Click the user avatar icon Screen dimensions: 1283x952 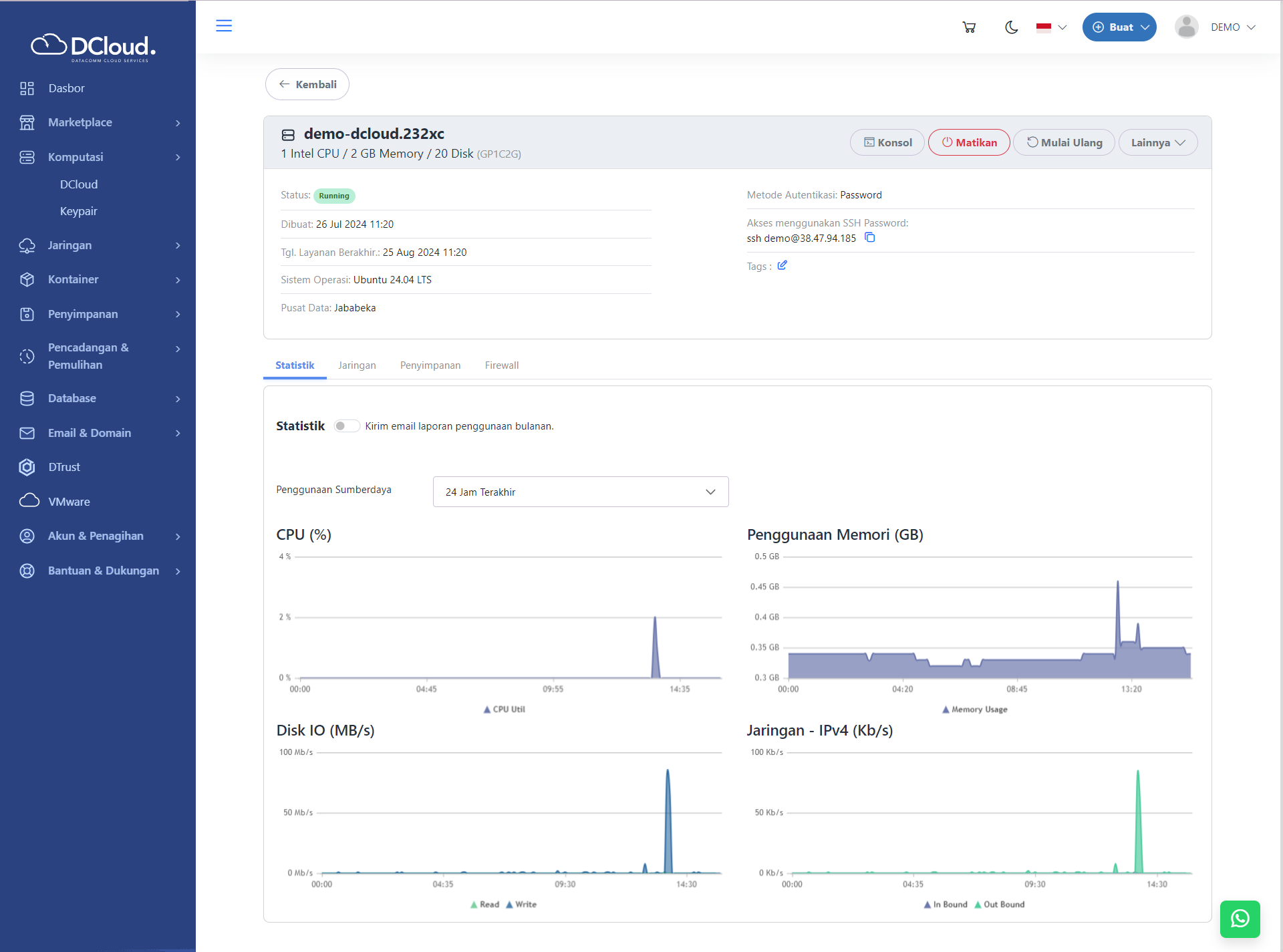click(1187, 27)
